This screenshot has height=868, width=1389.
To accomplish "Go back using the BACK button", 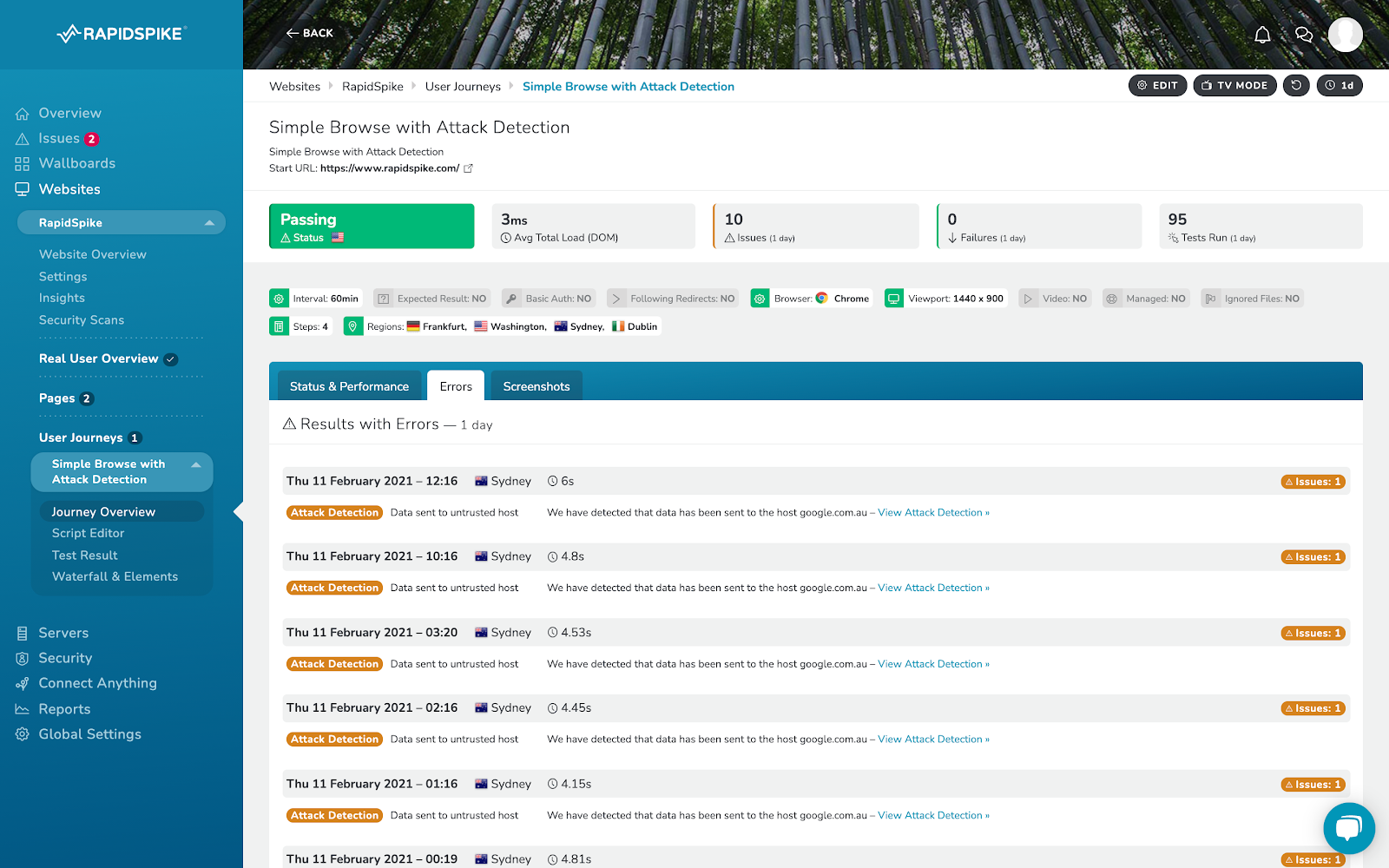I will click(310, 33).
